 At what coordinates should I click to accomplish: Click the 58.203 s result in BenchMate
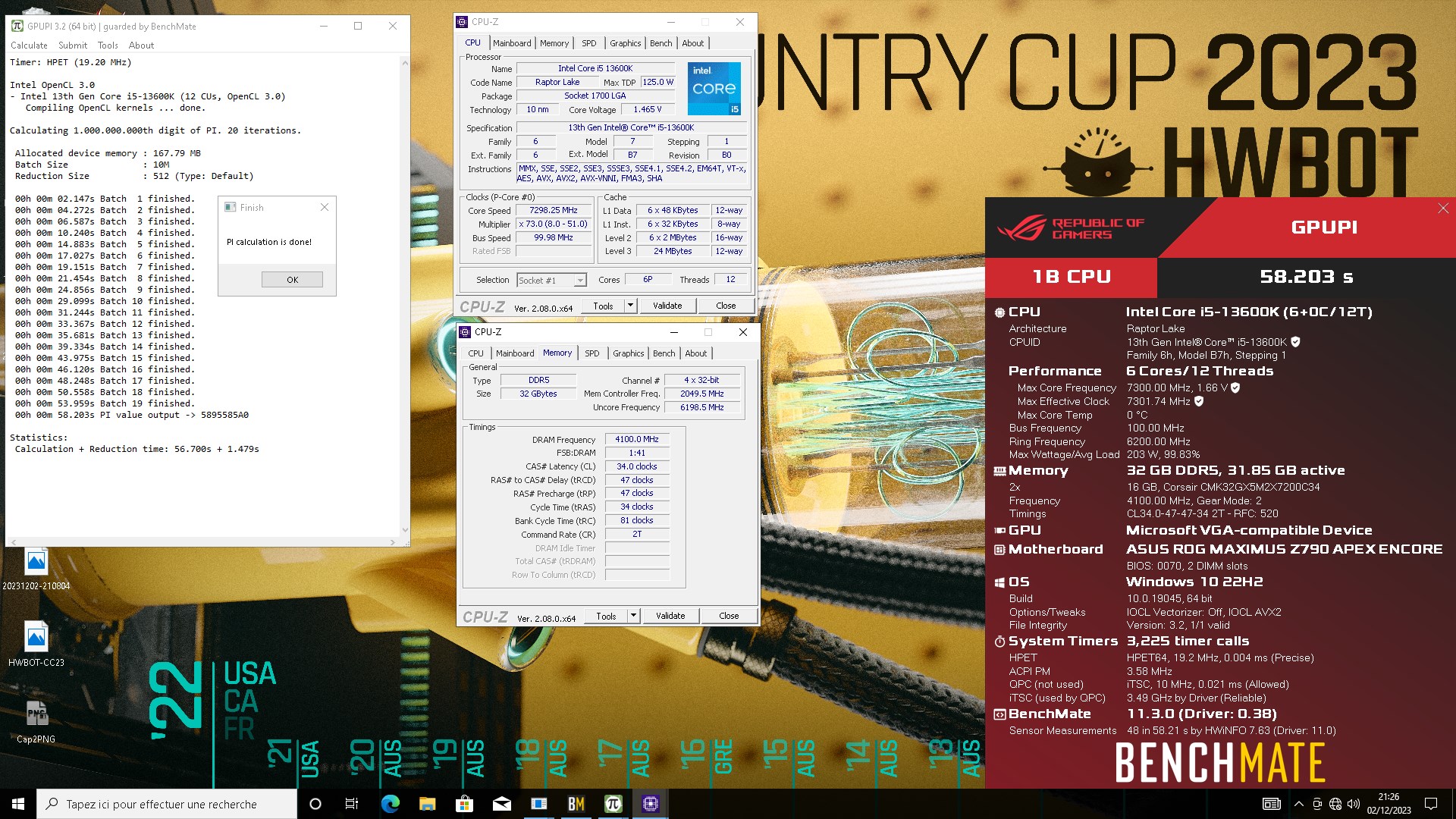point(1306,277)
